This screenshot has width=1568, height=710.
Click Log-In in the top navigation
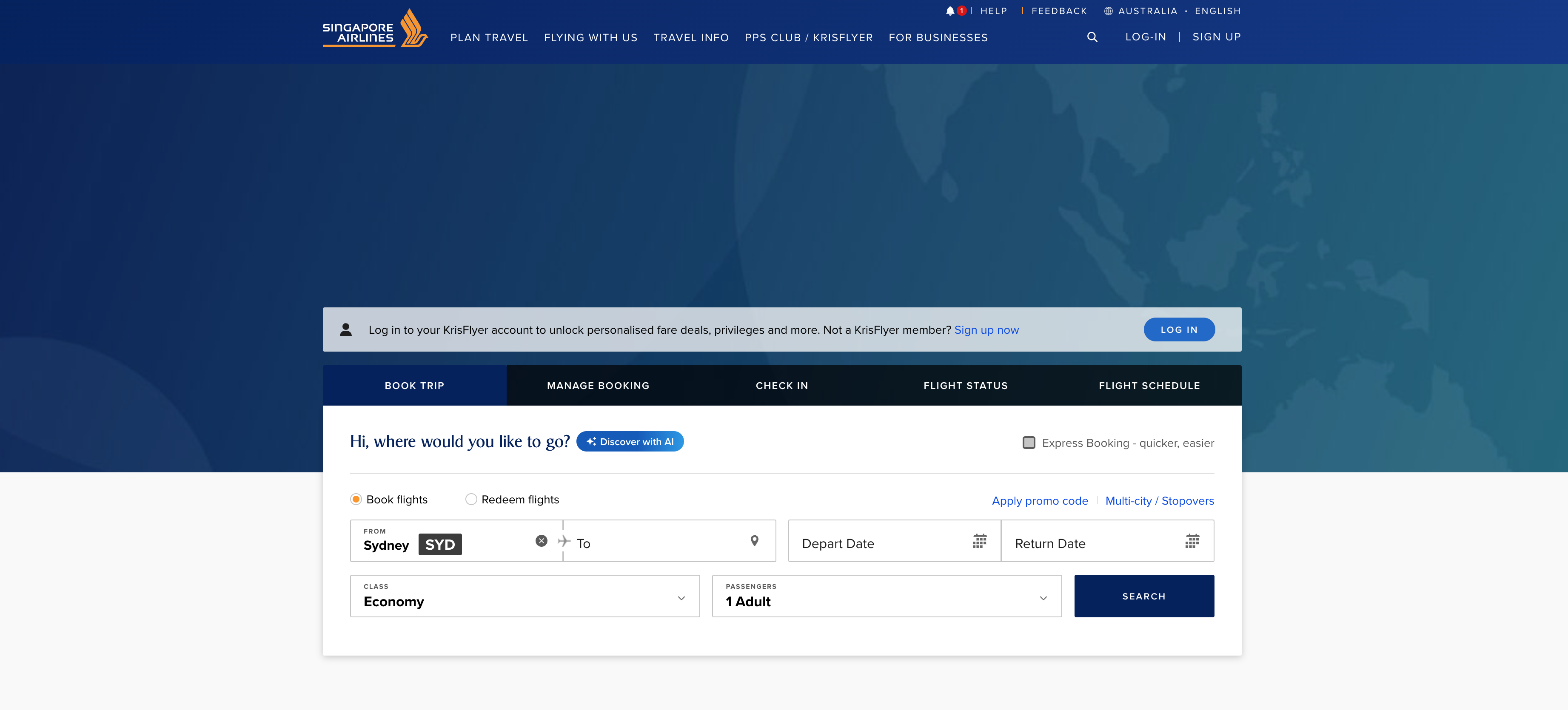point(1146,37)
